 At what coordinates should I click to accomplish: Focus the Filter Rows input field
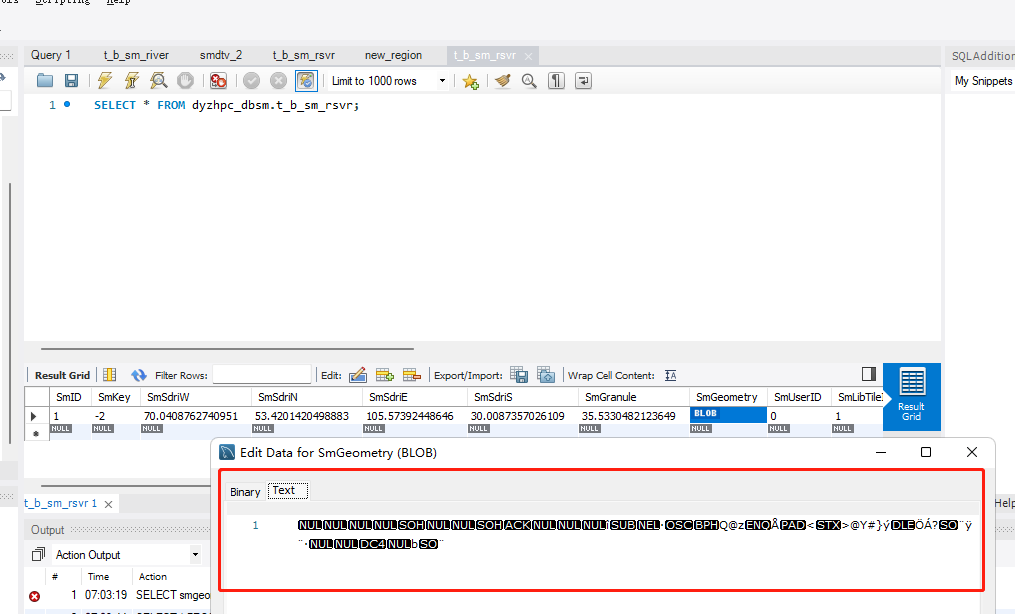pyautogui.click(x=262, y=375)
